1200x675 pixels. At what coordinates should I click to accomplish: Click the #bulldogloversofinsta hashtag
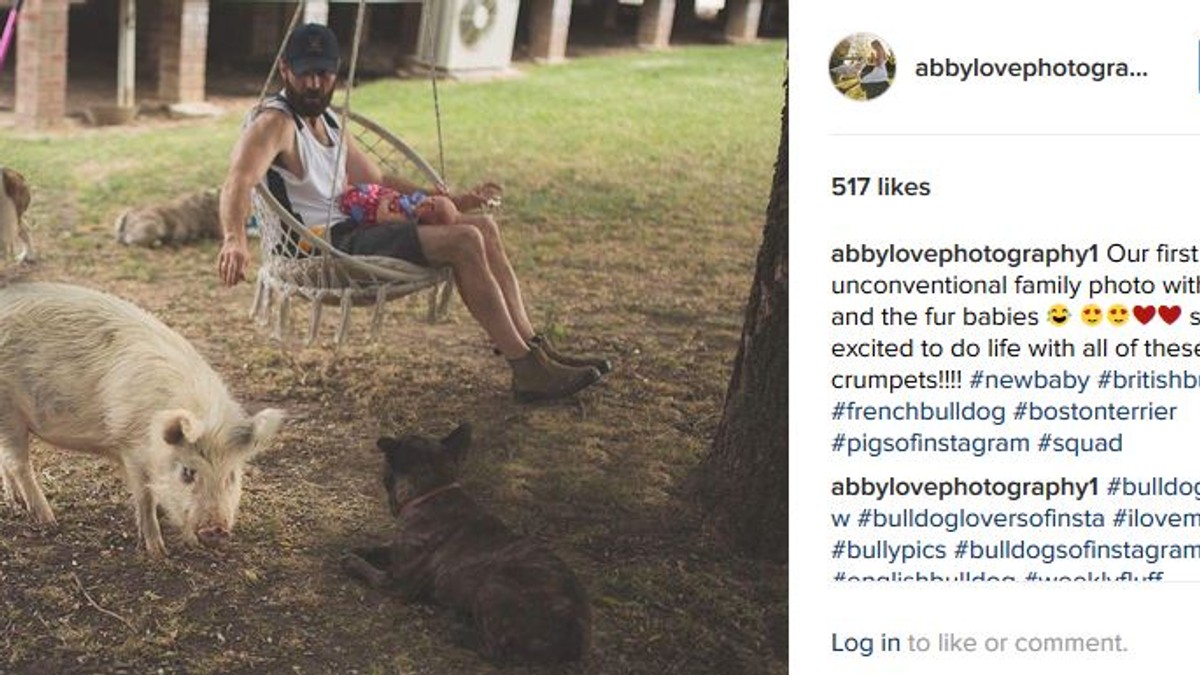[x=981, y=518]
